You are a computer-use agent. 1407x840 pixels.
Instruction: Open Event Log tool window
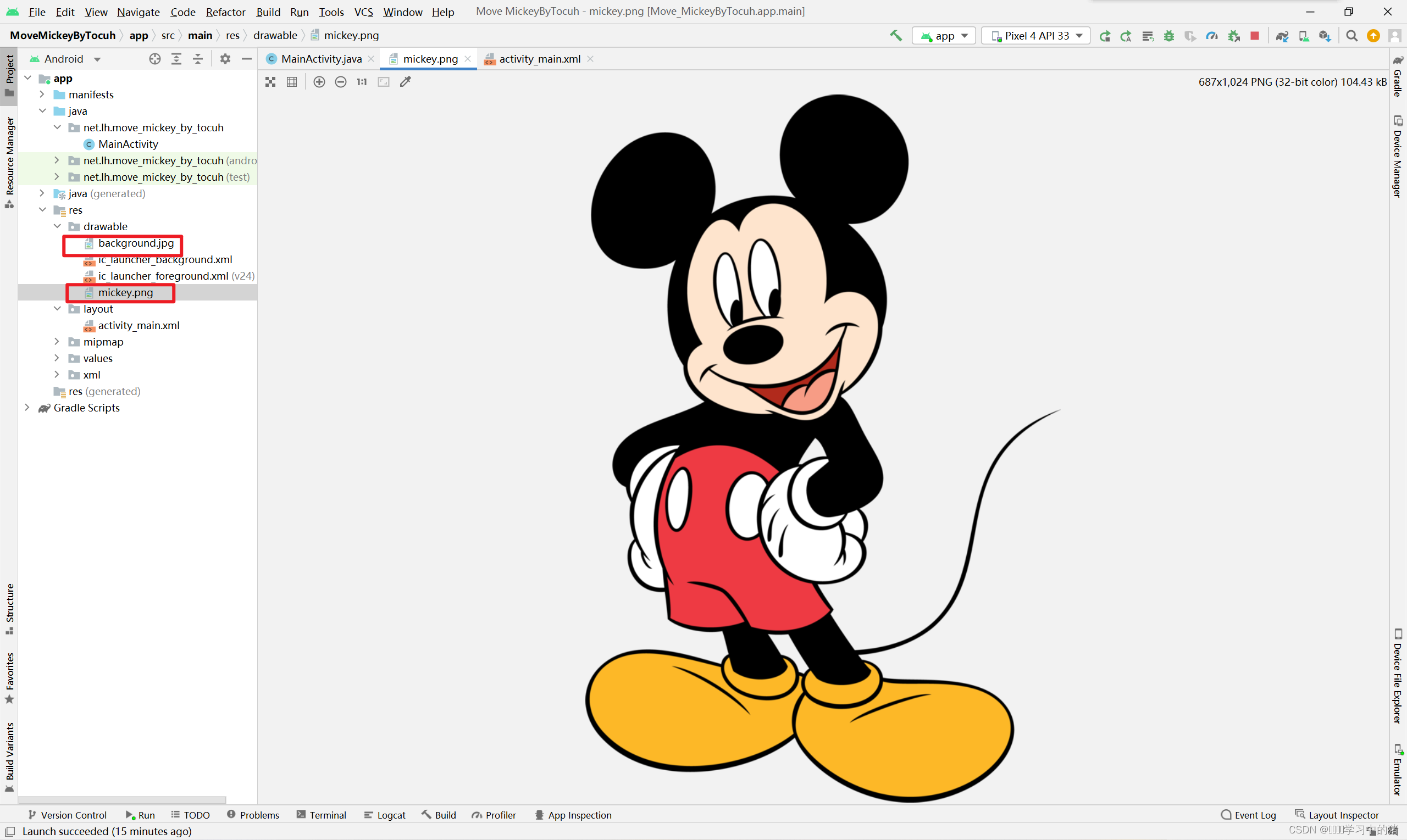[1249, 815]
